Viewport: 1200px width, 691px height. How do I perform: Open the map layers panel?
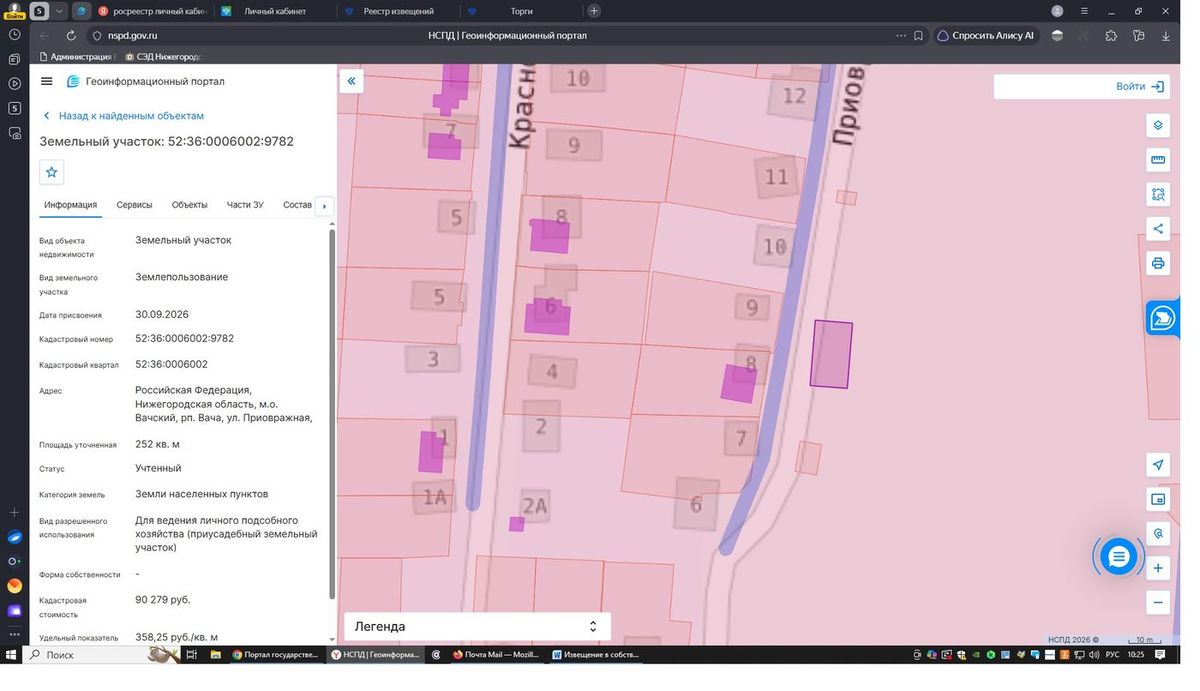point(1158,125)
